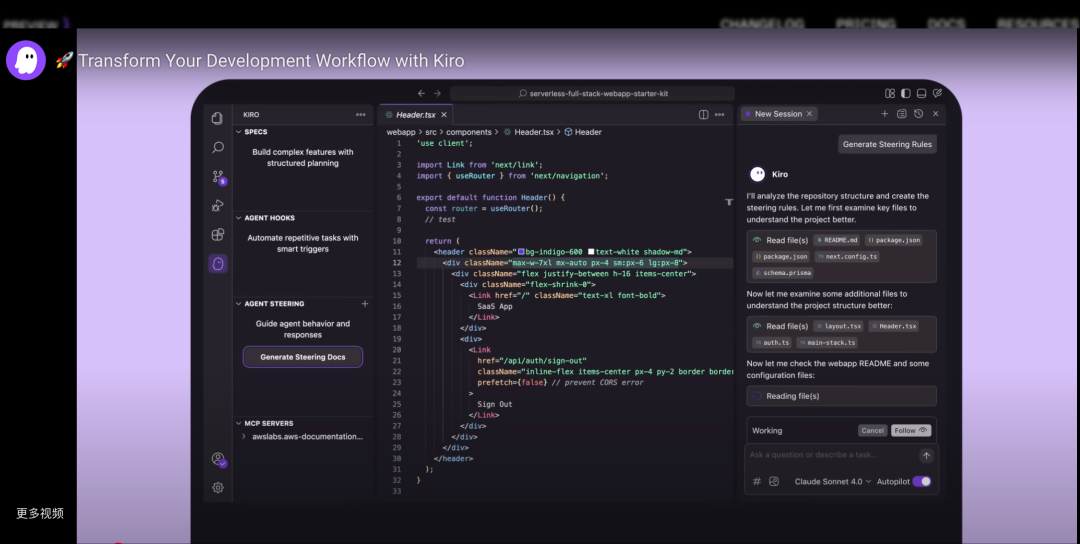Open the task list icon in chat header
This screenshot has width=1080, height=544.
point(902,114)
